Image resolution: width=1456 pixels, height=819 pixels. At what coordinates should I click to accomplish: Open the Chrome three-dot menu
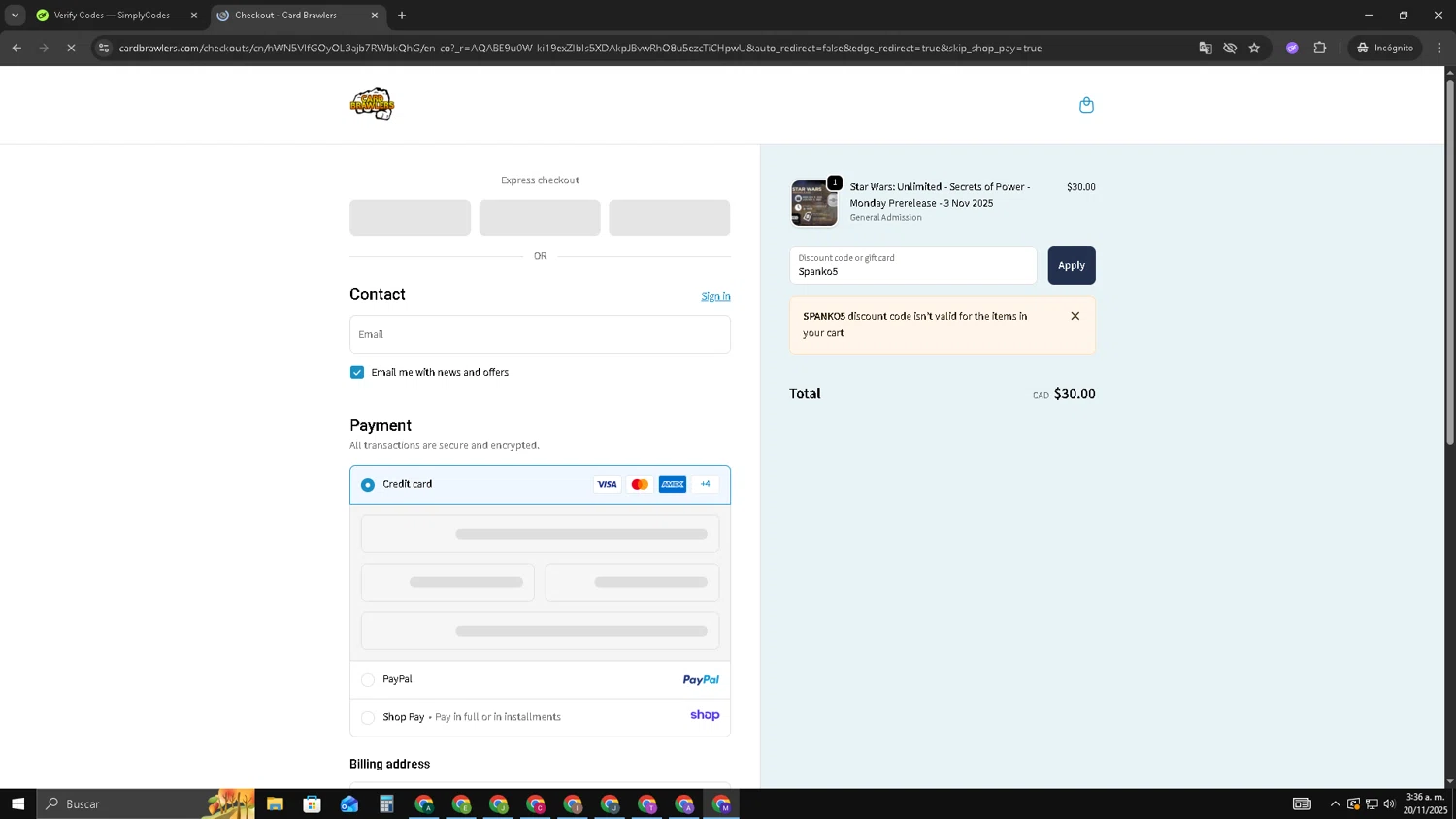pyautogui.click(x=1439, y=48)
